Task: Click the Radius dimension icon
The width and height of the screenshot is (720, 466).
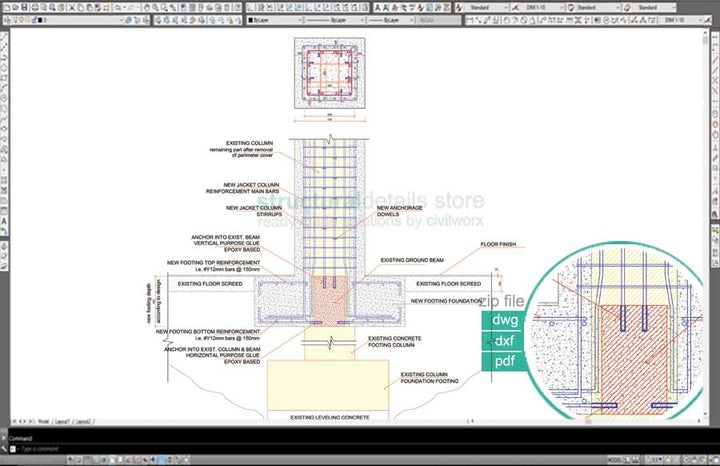Action: 507,20
